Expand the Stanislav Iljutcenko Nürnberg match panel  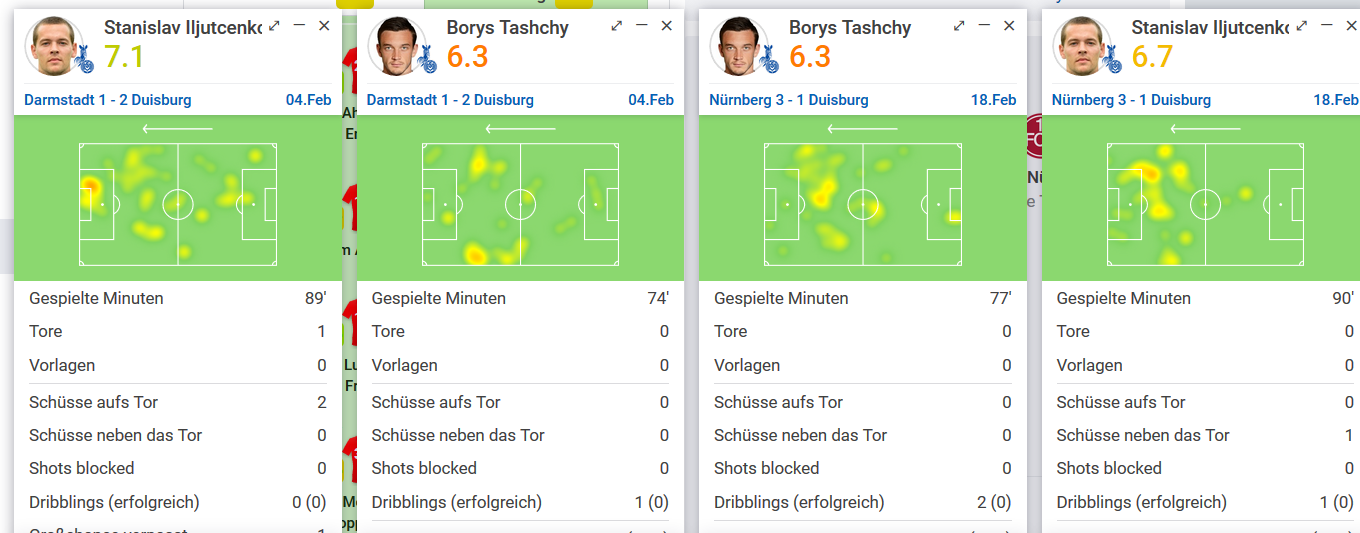(x=1302, y=26)
